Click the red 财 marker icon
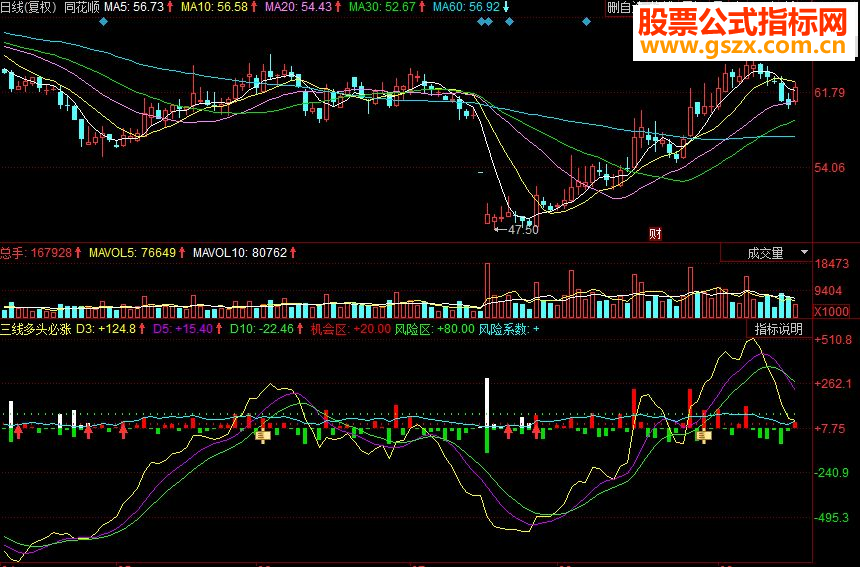This screenshot has height=567, width=860. click(x=655, y=234)
